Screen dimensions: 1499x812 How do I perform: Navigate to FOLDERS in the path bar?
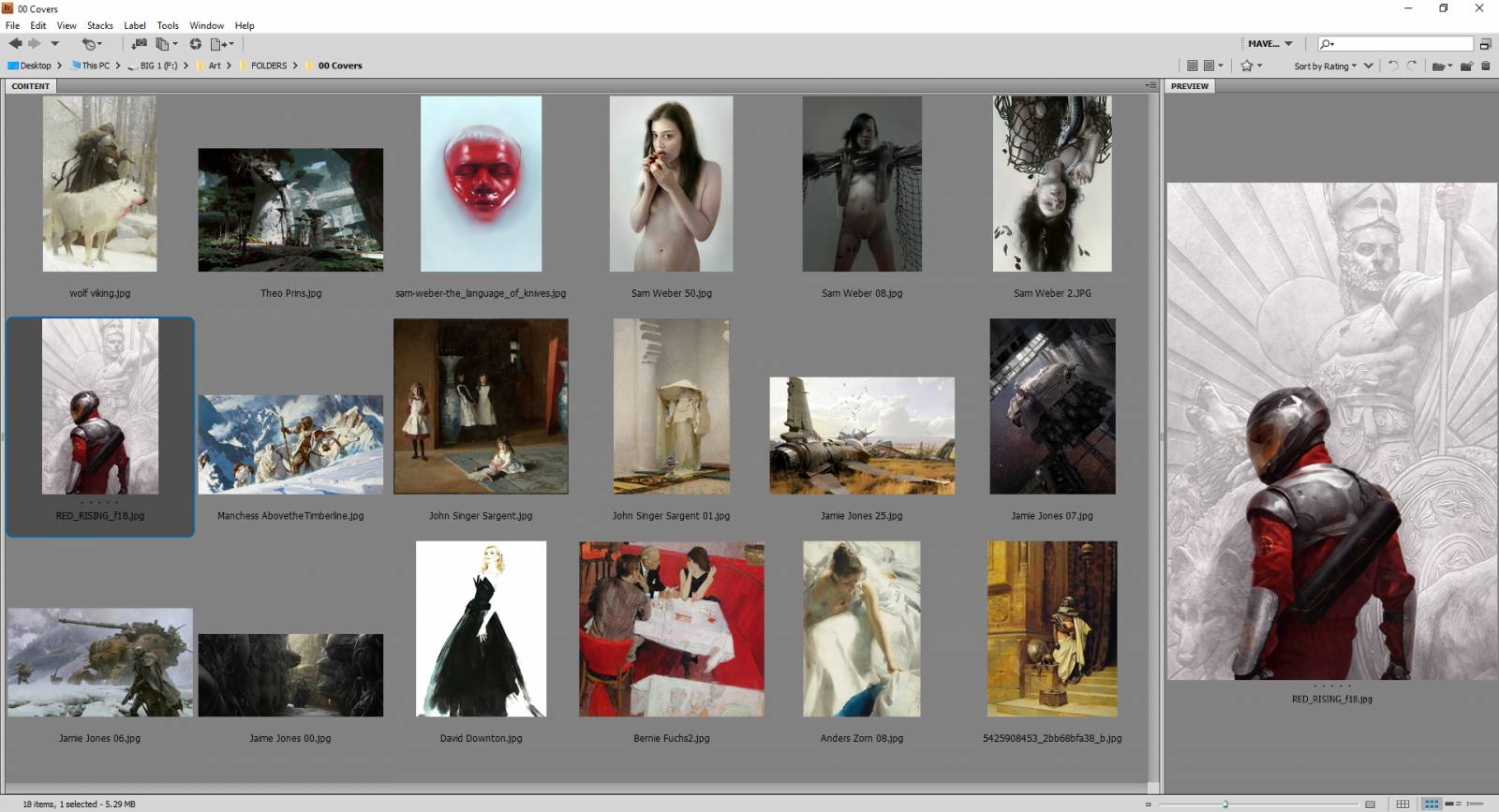[x=263, y=66]
